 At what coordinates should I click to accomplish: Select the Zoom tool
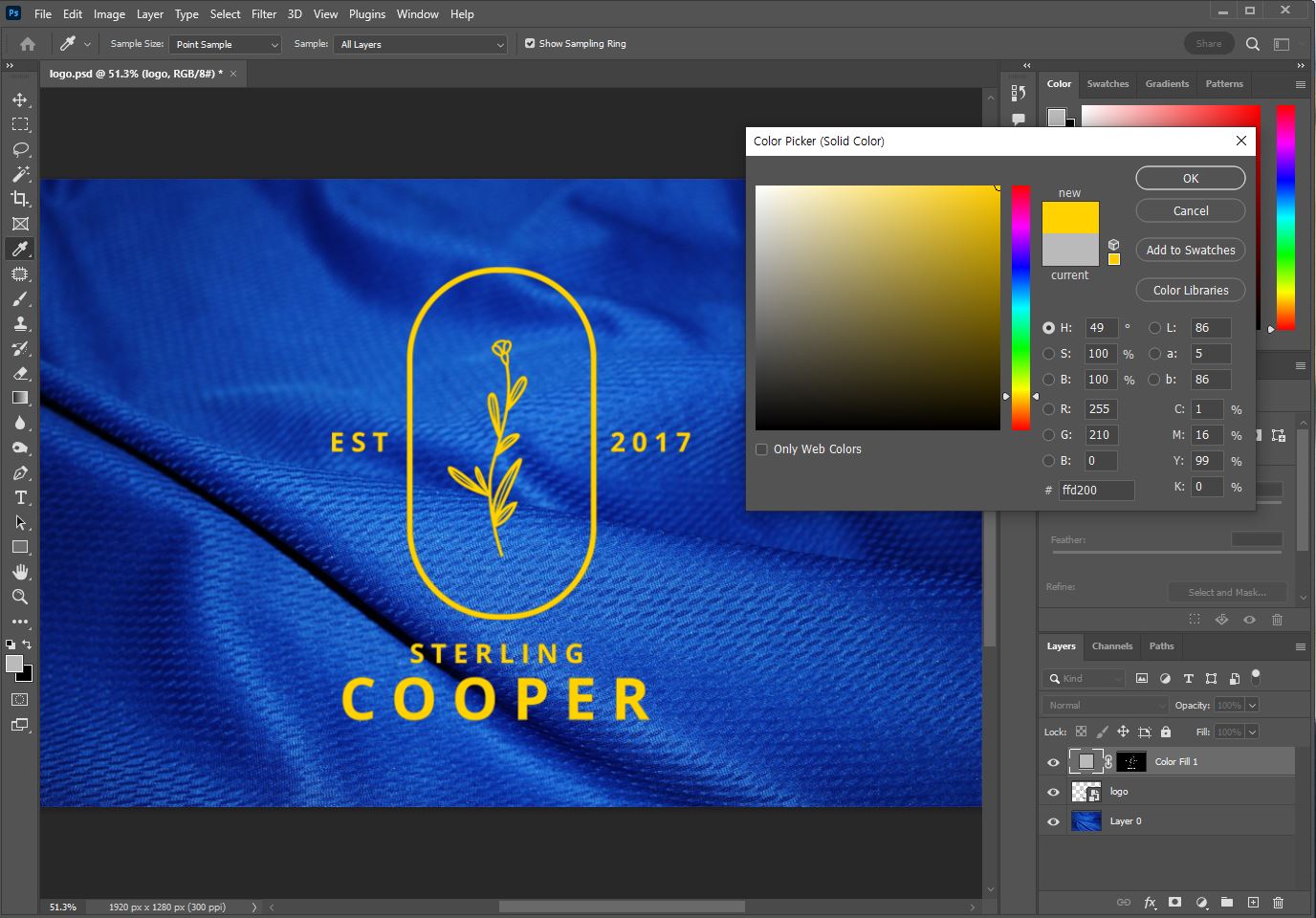pos(20,597)
